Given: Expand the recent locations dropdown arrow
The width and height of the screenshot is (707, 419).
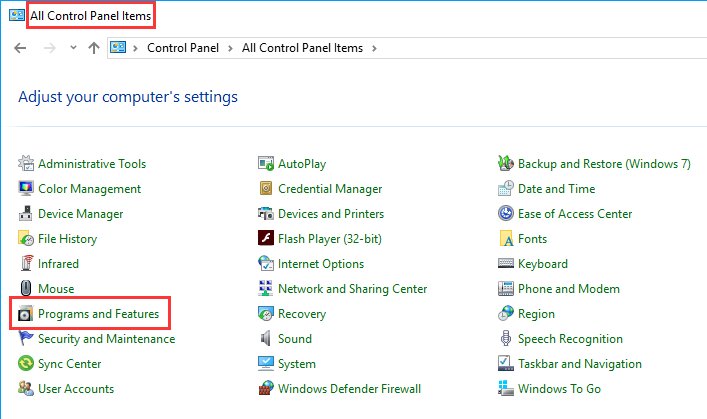Looking at the screenshot, I should point(73,47).
